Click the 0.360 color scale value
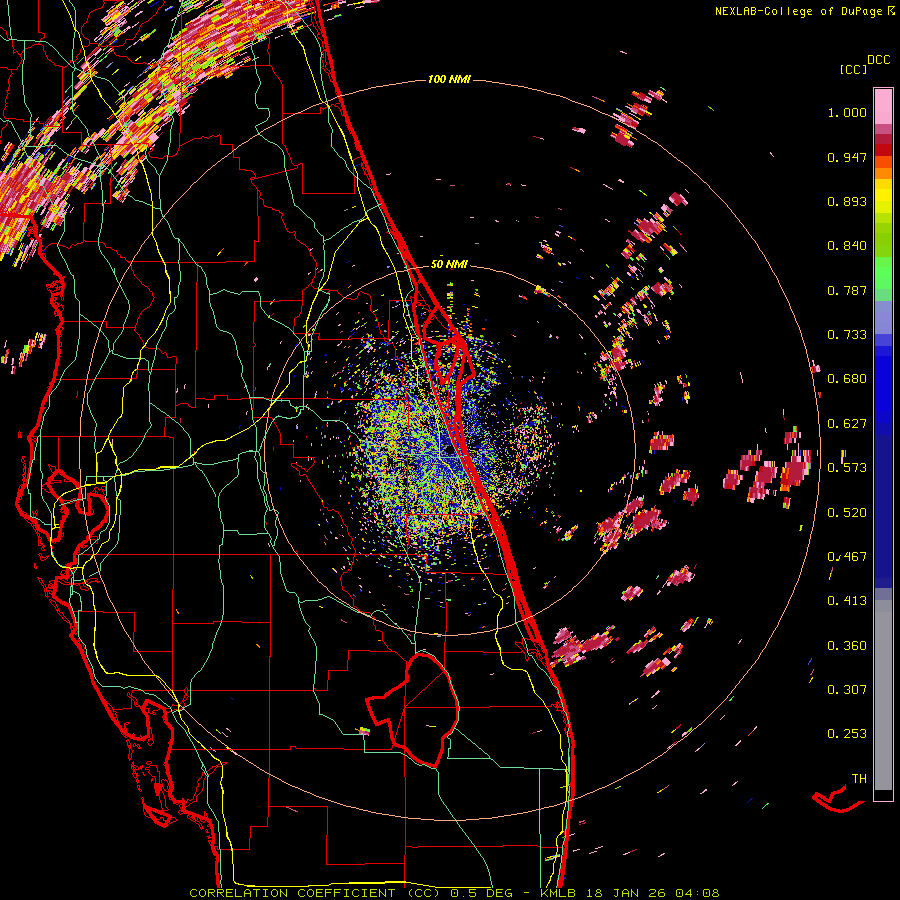The width and height of the screenshot is (900, 900). click(x=847, y=645)
